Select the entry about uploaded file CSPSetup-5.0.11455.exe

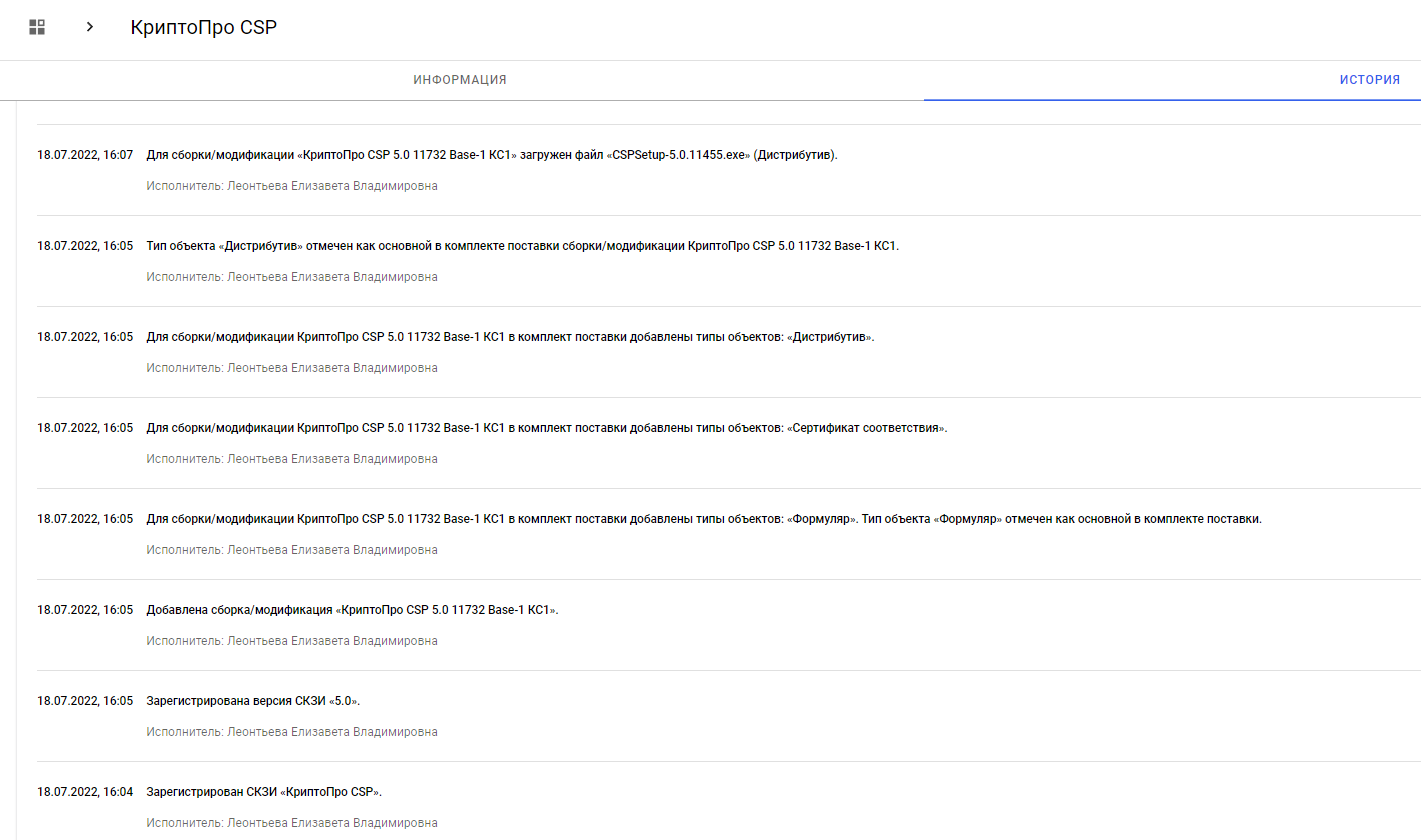[x=492, y=155]
